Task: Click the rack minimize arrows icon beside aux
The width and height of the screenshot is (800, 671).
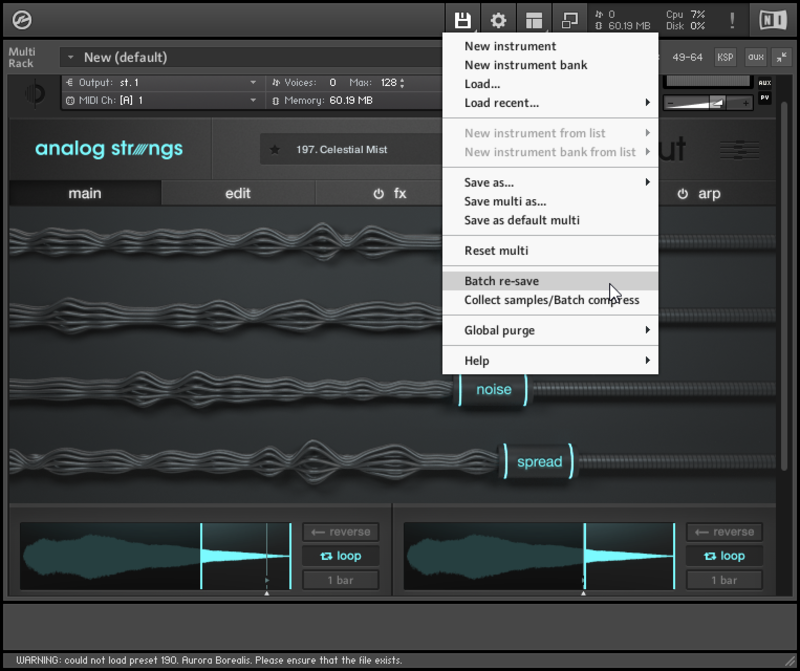Action: click(x=781, y=57)
